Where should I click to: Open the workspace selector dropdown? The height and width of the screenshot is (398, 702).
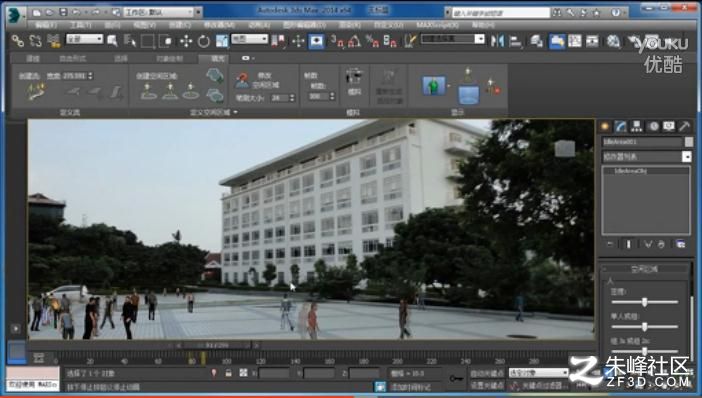(159, 12)
